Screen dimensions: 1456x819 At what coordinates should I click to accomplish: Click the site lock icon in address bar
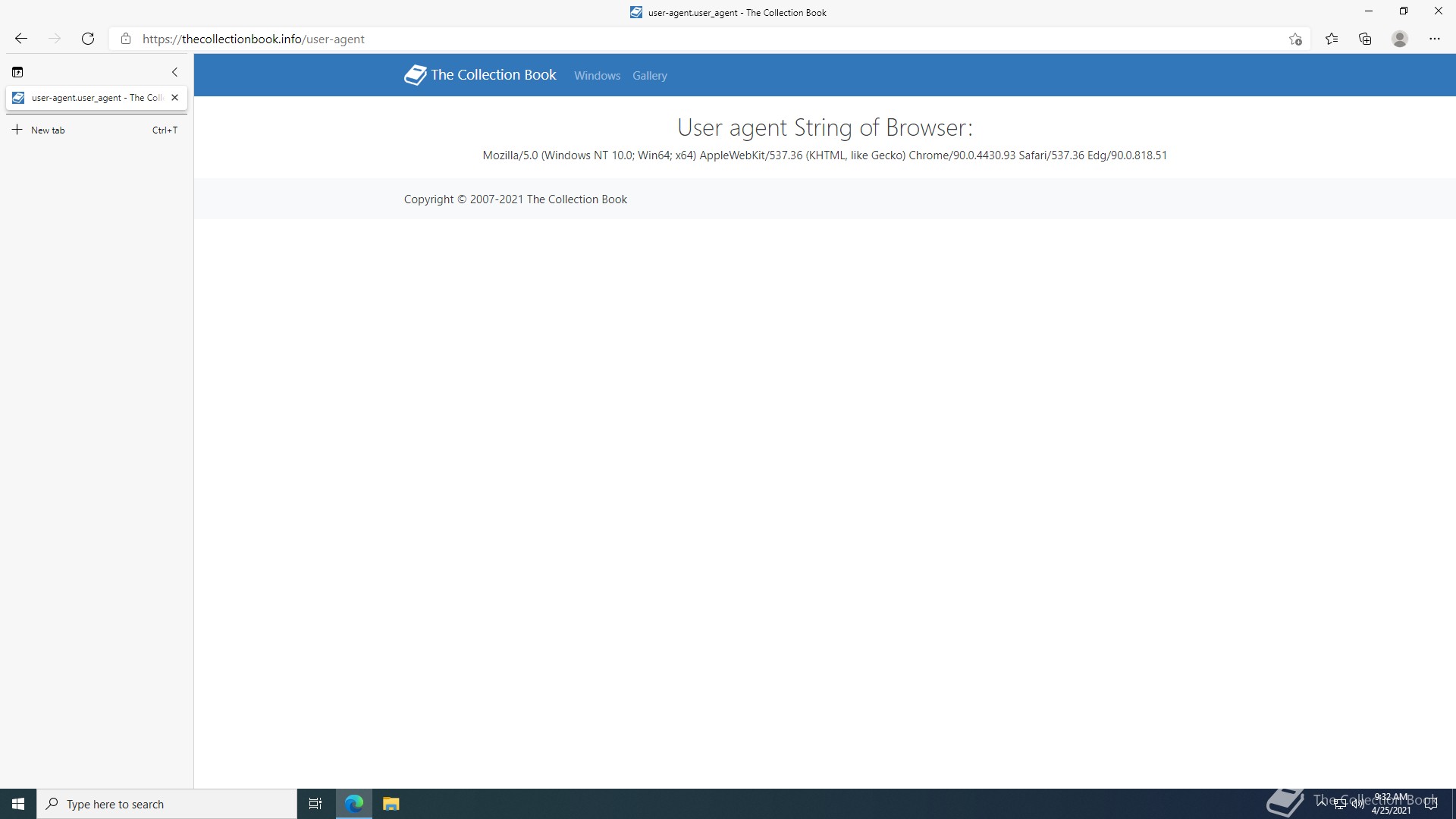(126, 39)
